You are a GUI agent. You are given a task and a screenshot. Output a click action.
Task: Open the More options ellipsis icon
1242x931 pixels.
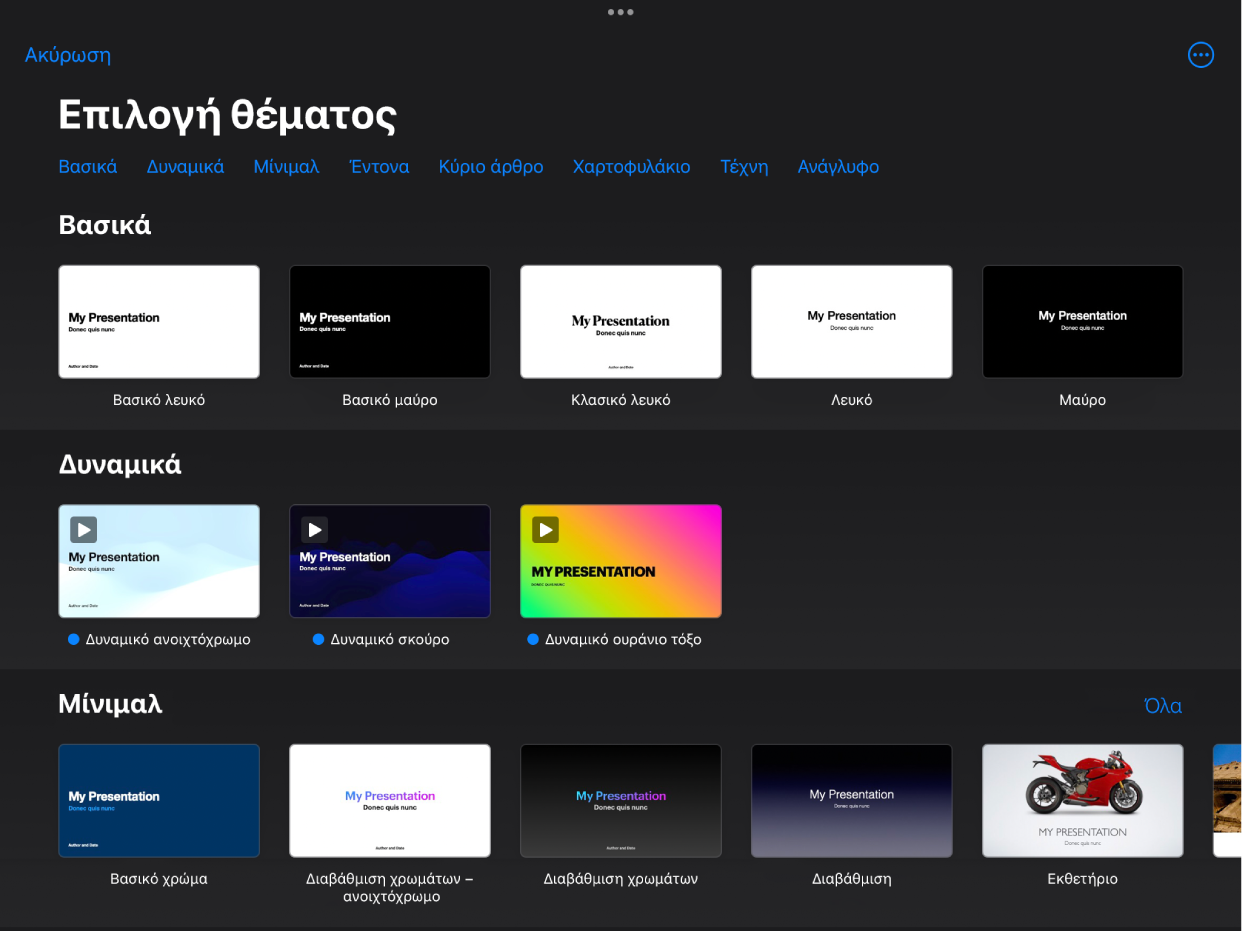click(x=1200, y=55)
